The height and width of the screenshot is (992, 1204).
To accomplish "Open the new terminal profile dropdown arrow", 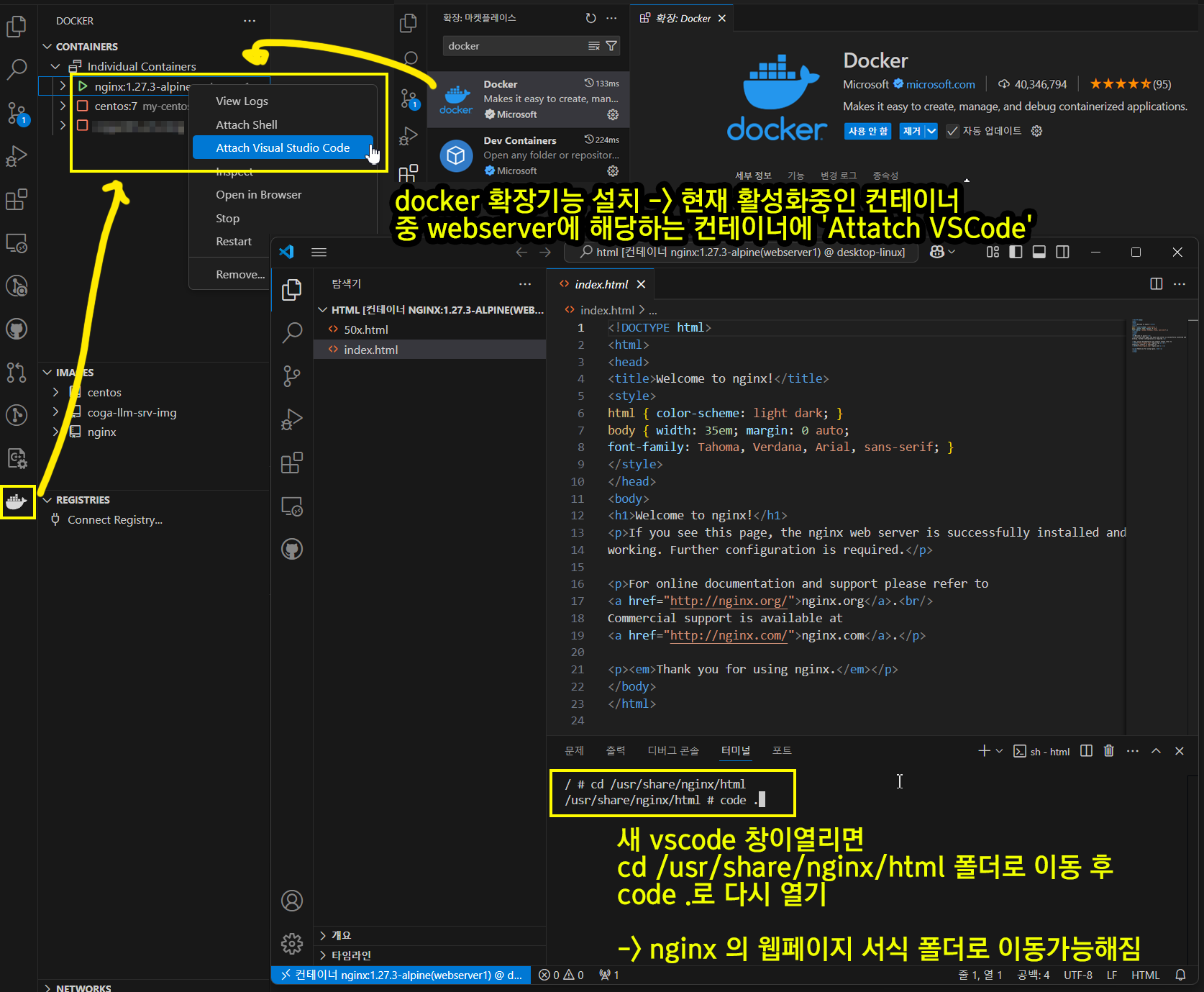I will click(999, 751).
